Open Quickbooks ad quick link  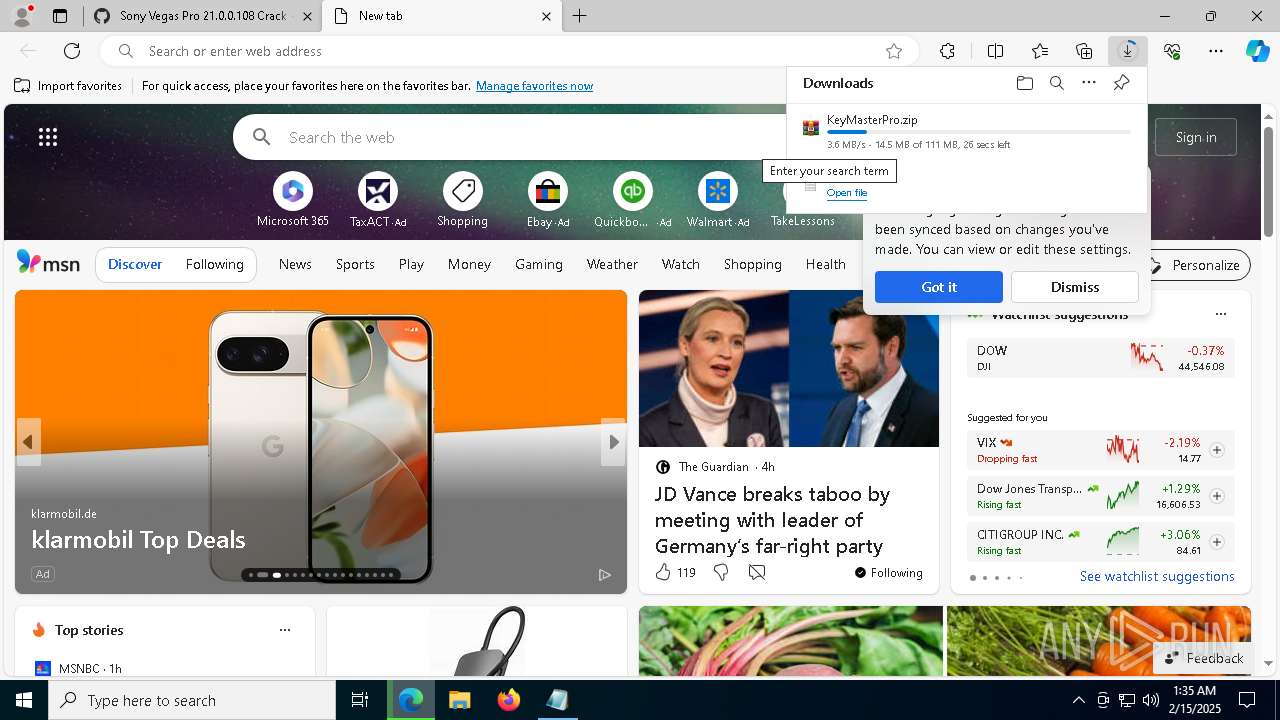632,200
